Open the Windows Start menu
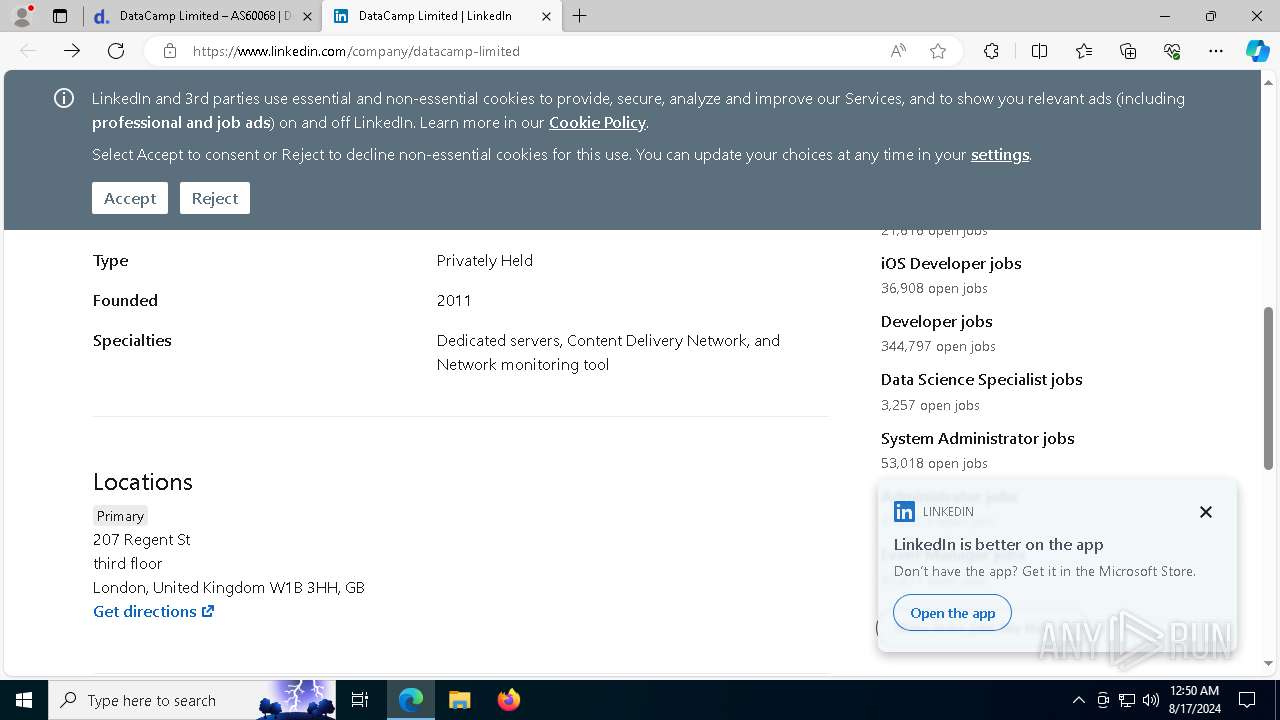 [x=24, y=700]
